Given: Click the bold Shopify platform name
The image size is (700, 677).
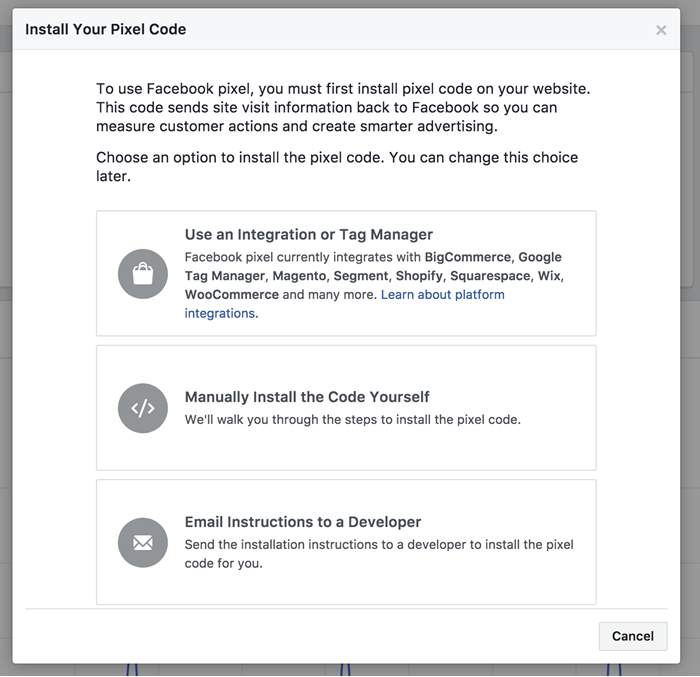Looking at the screenshot, I should pyautogui.click(x=418, y=276).
